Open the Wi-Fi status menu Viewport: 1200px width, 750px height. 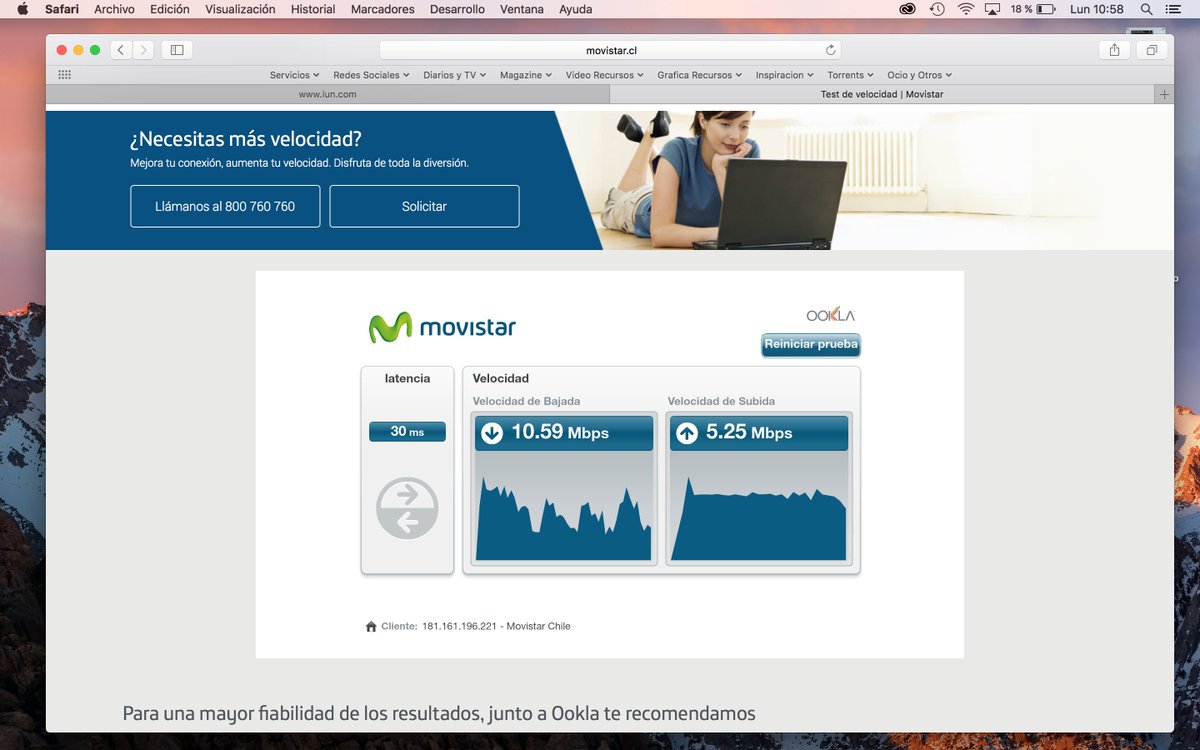[965, 9]
